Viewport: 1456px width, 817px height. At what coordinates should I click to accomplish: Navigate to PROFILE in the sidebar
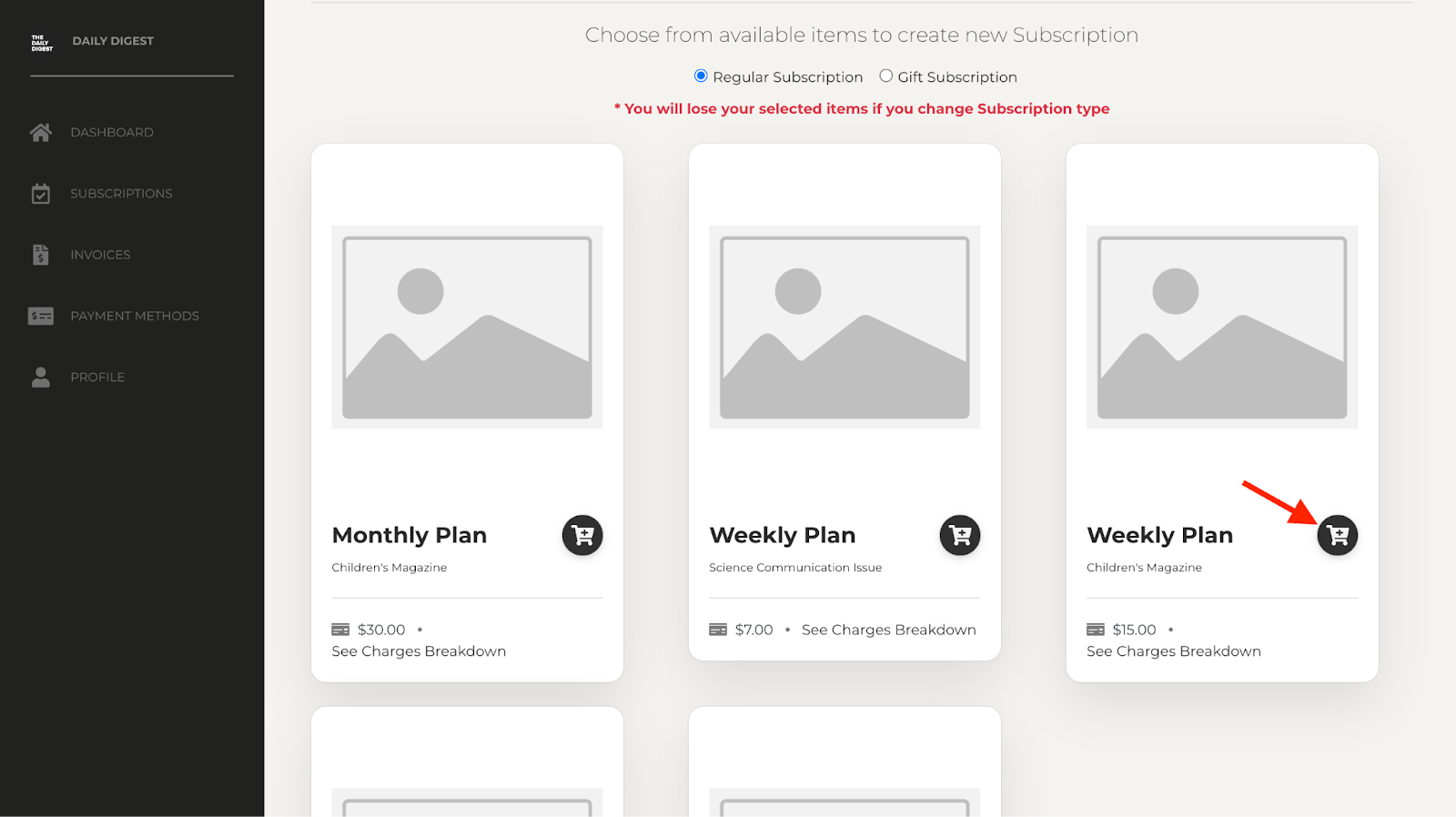pyautogui.click(x=97, y=376)
